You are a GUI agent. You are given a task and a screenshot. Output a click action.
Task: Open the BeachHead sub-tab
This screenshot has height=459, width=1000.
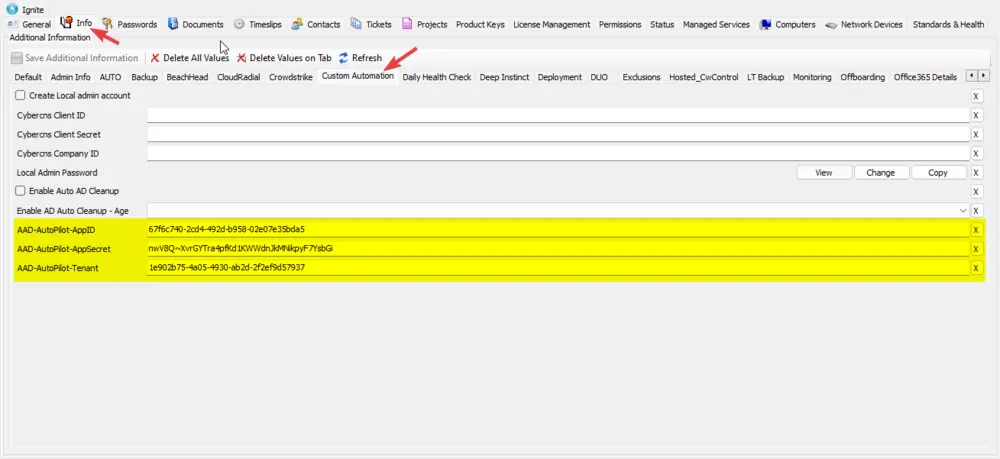coord(187,77)
